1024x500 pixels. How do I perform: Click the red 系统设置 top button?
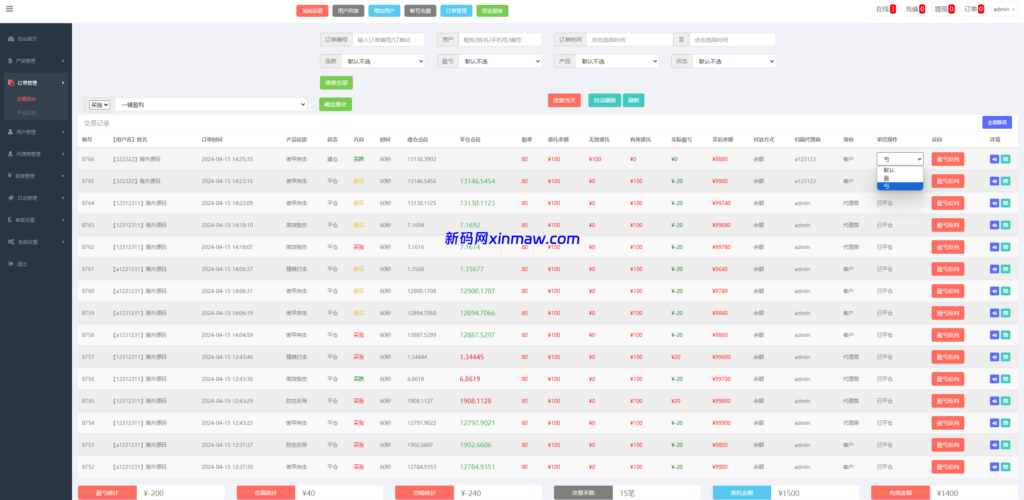(312, 11)
